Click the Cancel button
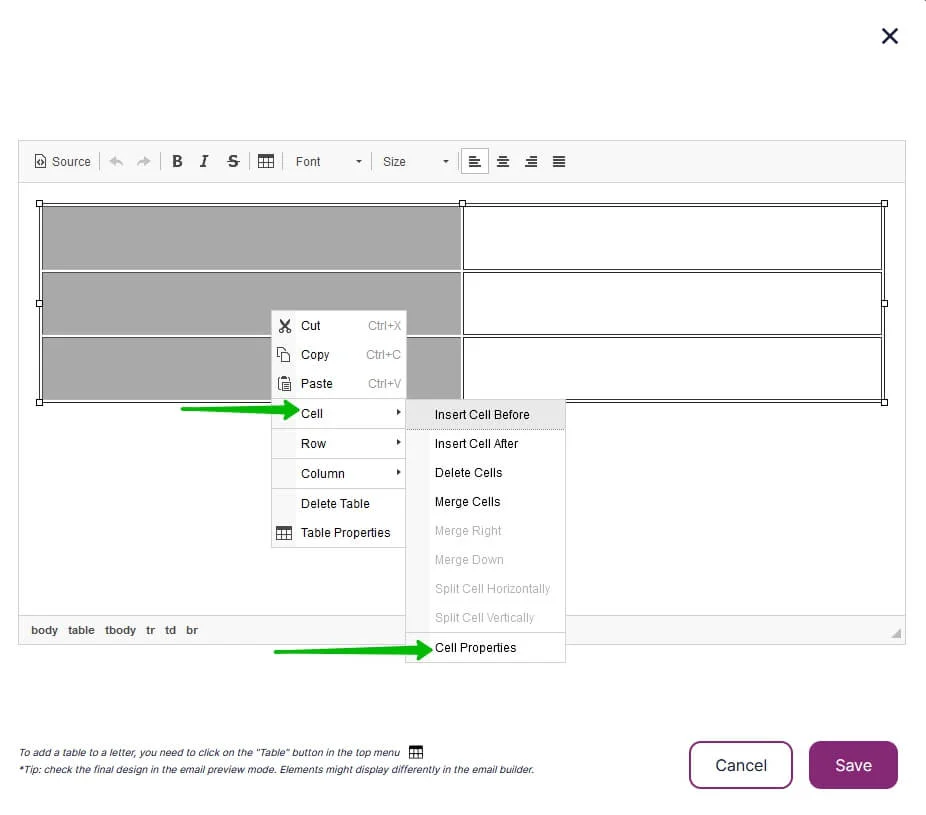This screenshot has width=926, height=815. 741,765
